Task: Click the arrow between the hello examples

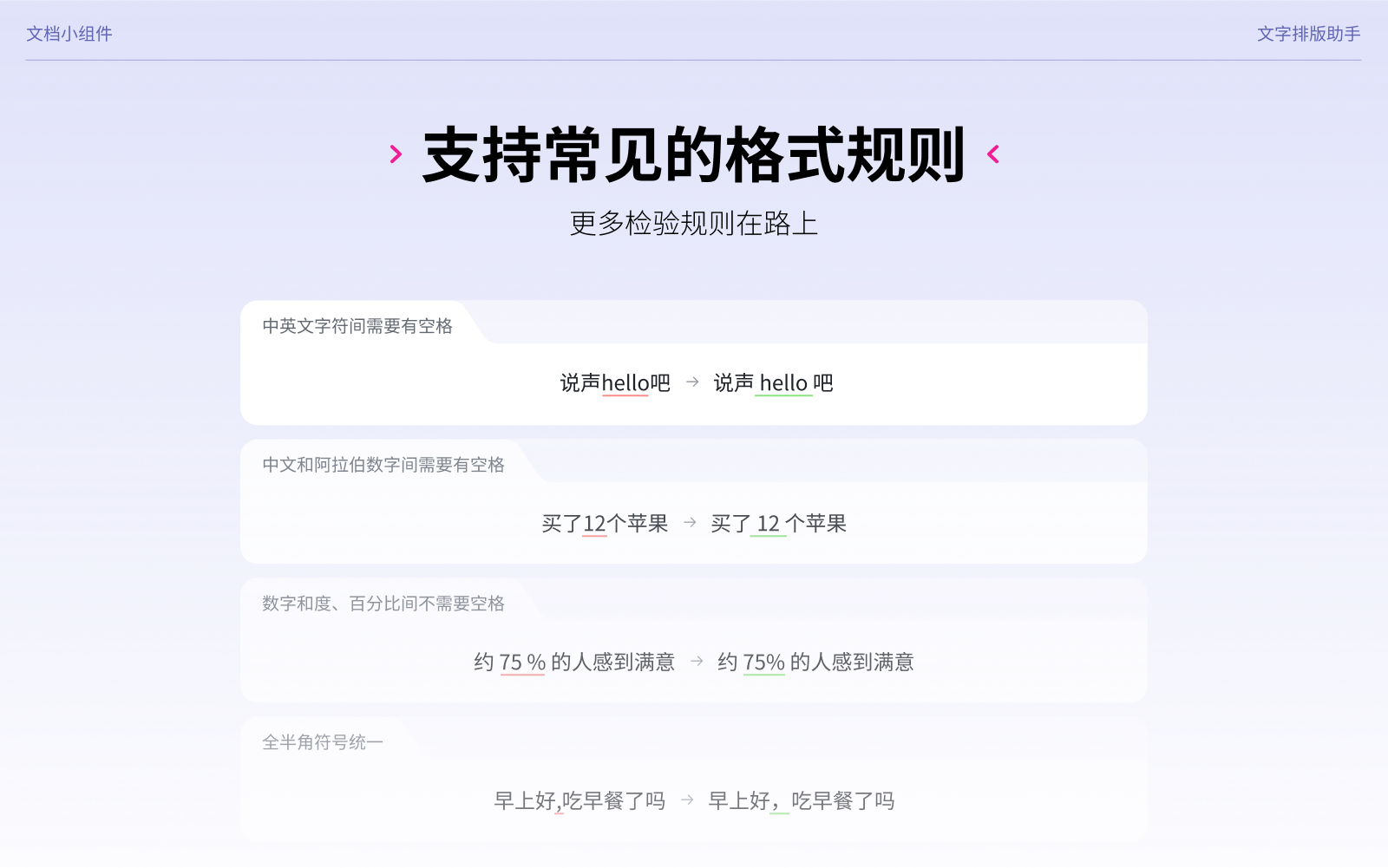Action: (692, 382)
